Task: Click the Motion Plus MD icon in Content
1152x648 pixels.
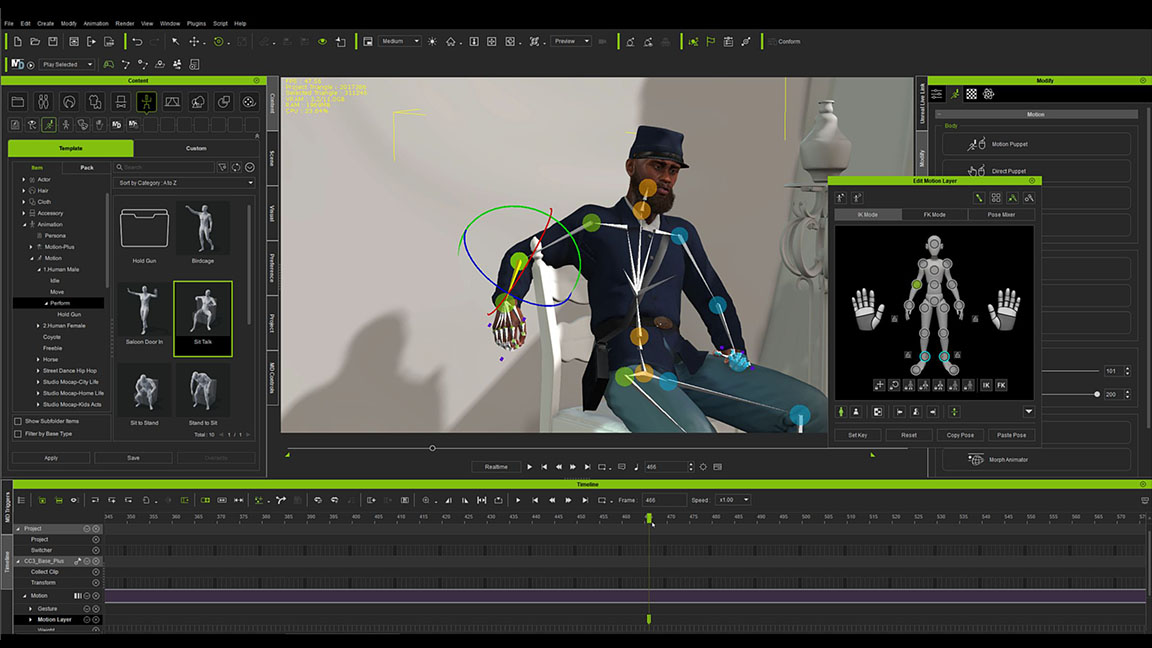Action: (x=116, y=125)
